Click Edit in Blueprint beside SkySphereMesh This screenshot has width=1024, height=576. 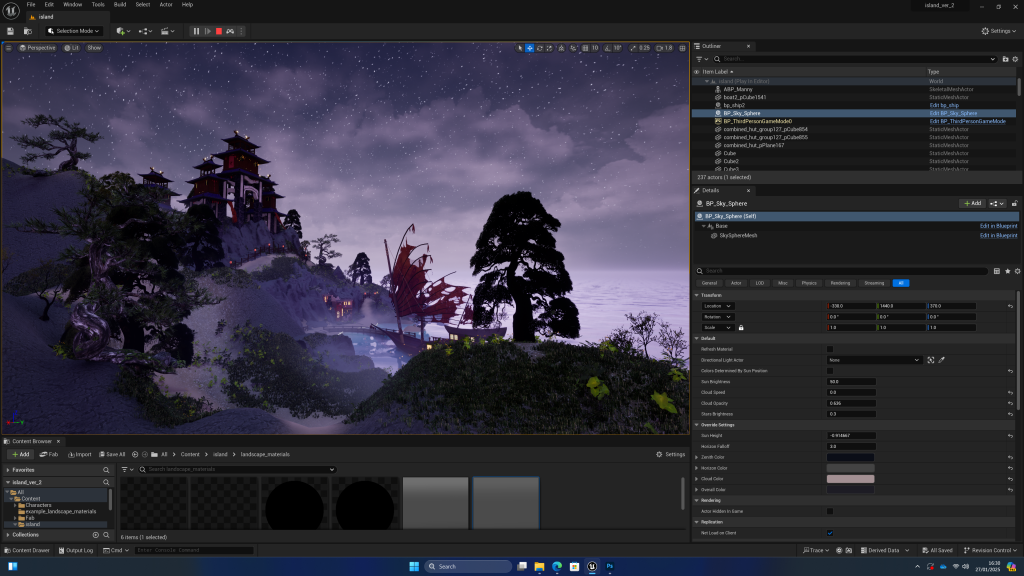coord(998,235)
